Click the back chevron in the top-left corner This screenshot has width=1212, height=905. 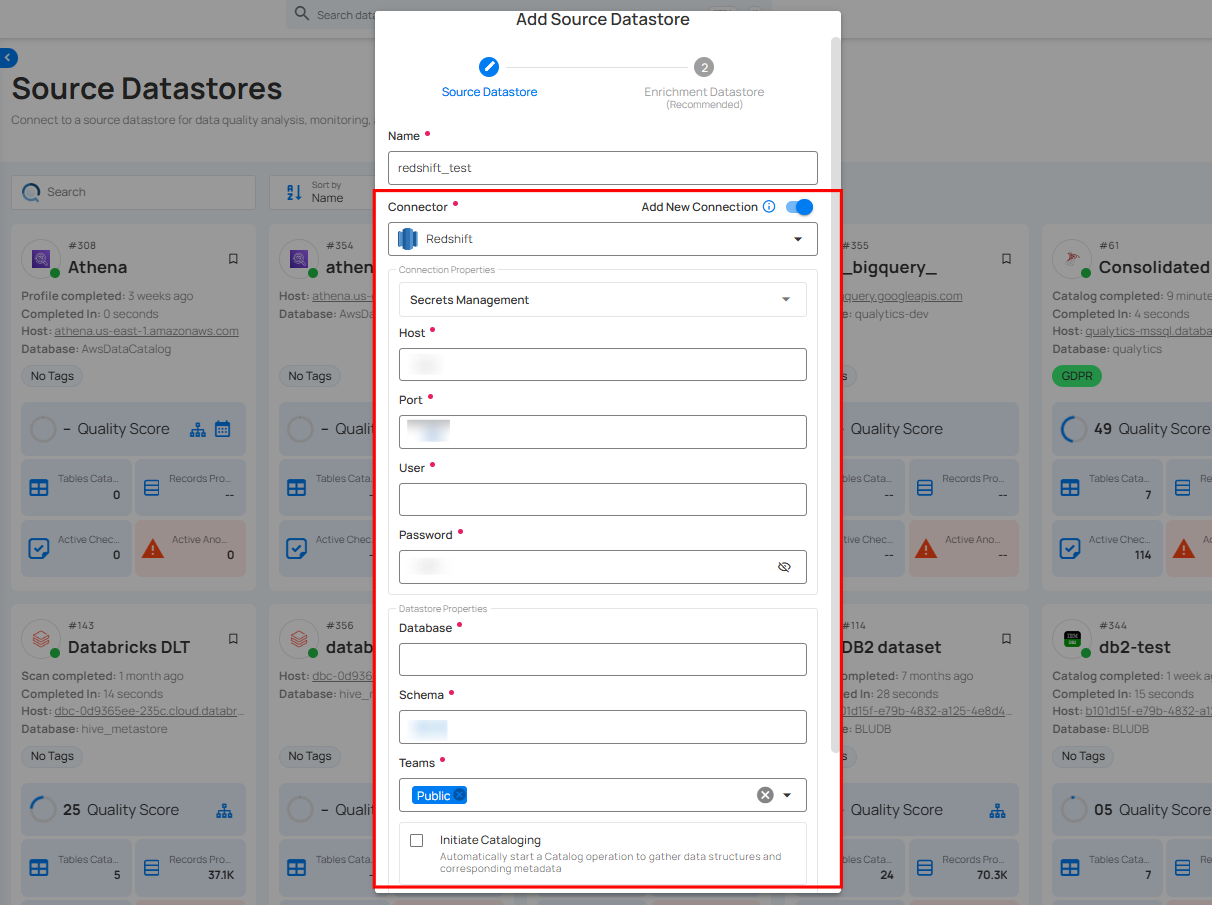point(8,57)
